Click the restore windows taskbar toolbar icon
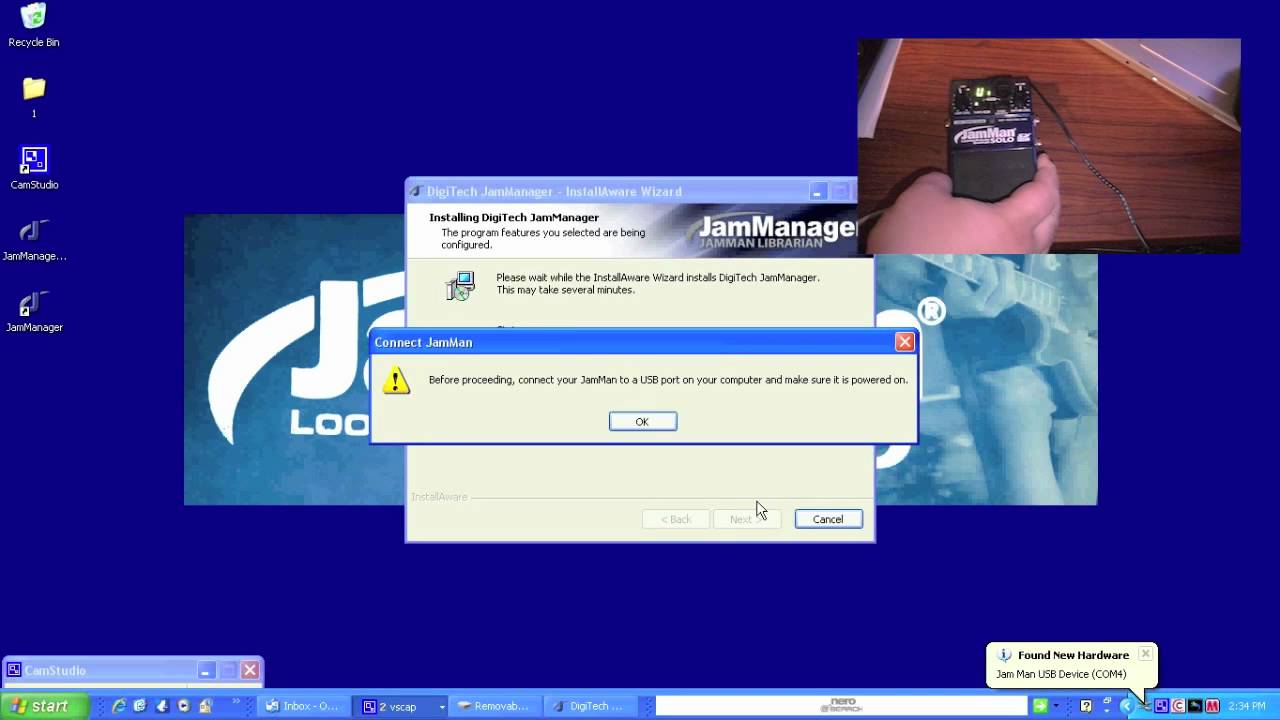The width and height of the screenshot is (1280, 720). pos(1107,701)
